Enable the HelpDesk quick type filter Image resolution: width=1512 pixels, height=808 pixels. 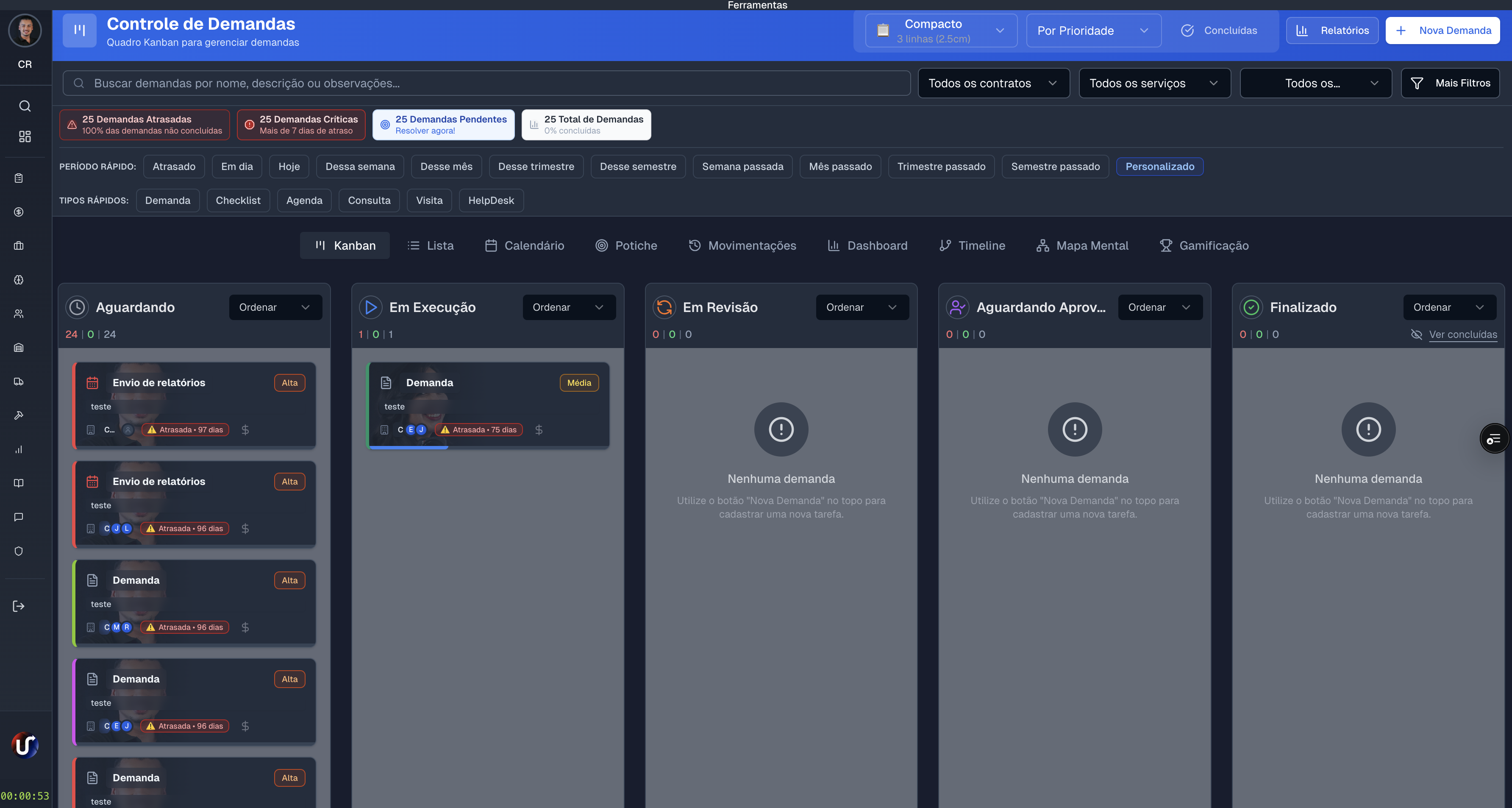[491, 201]
